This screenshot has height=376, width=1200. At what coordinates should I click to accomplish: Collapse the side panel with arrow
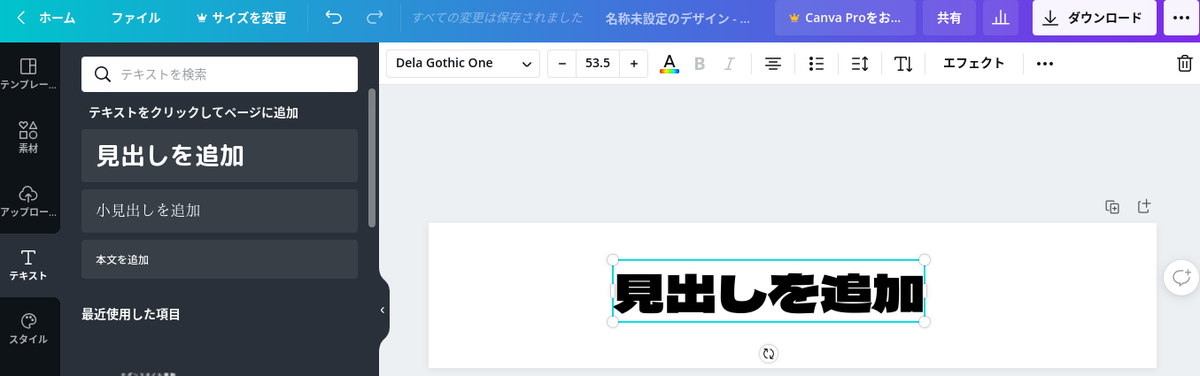pyautogui.click(x=382, y=310)
